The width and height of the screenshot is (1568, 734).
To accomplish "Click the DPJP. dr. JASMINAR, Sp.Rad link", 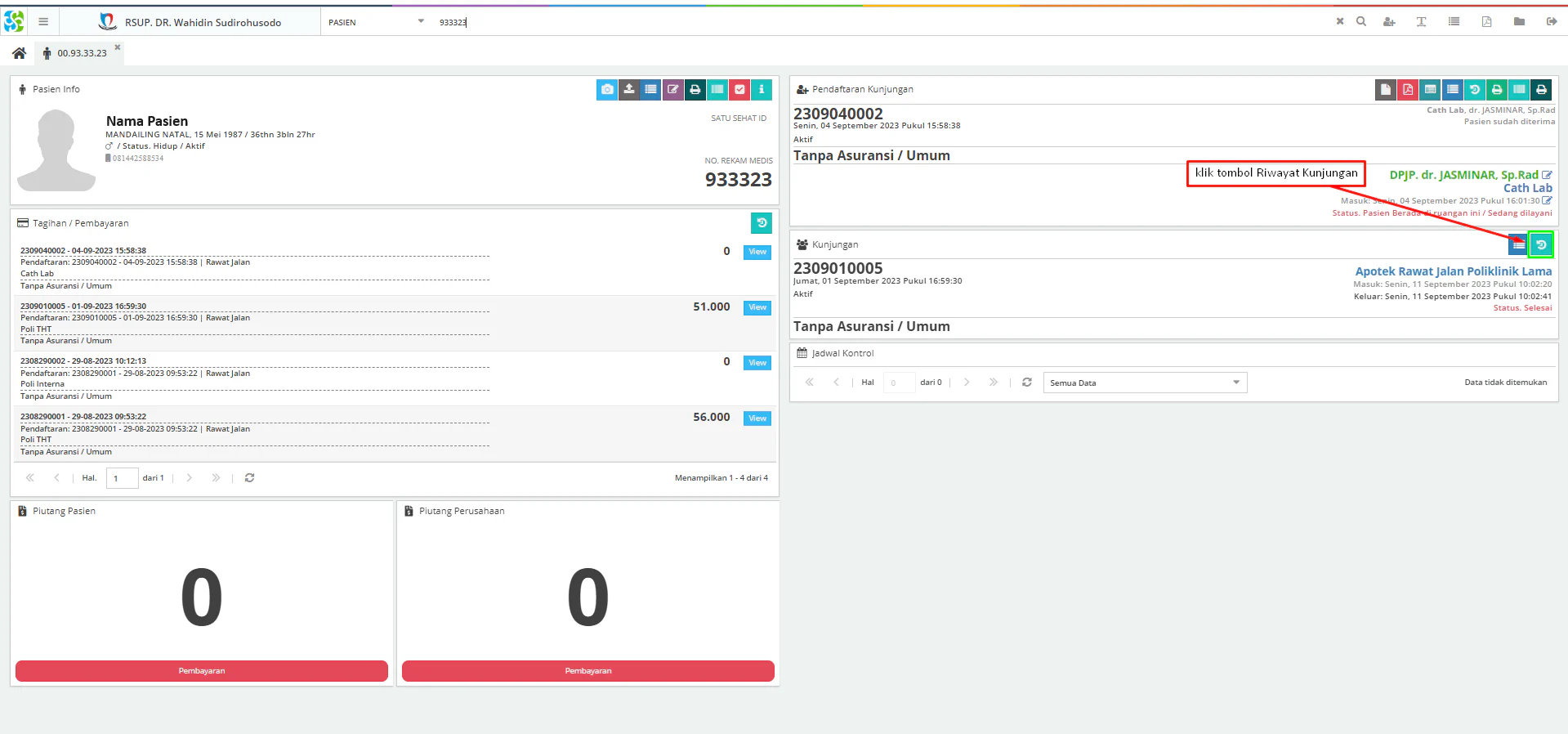I will coord(1463,175).
